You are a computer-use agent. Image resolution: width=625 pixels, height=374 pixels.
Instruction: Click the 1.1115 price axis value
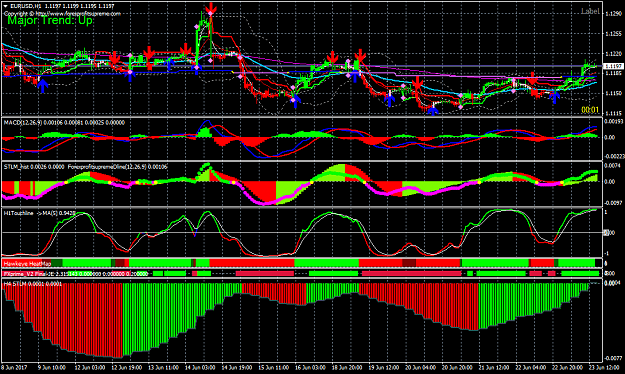(x=613, y=113)
